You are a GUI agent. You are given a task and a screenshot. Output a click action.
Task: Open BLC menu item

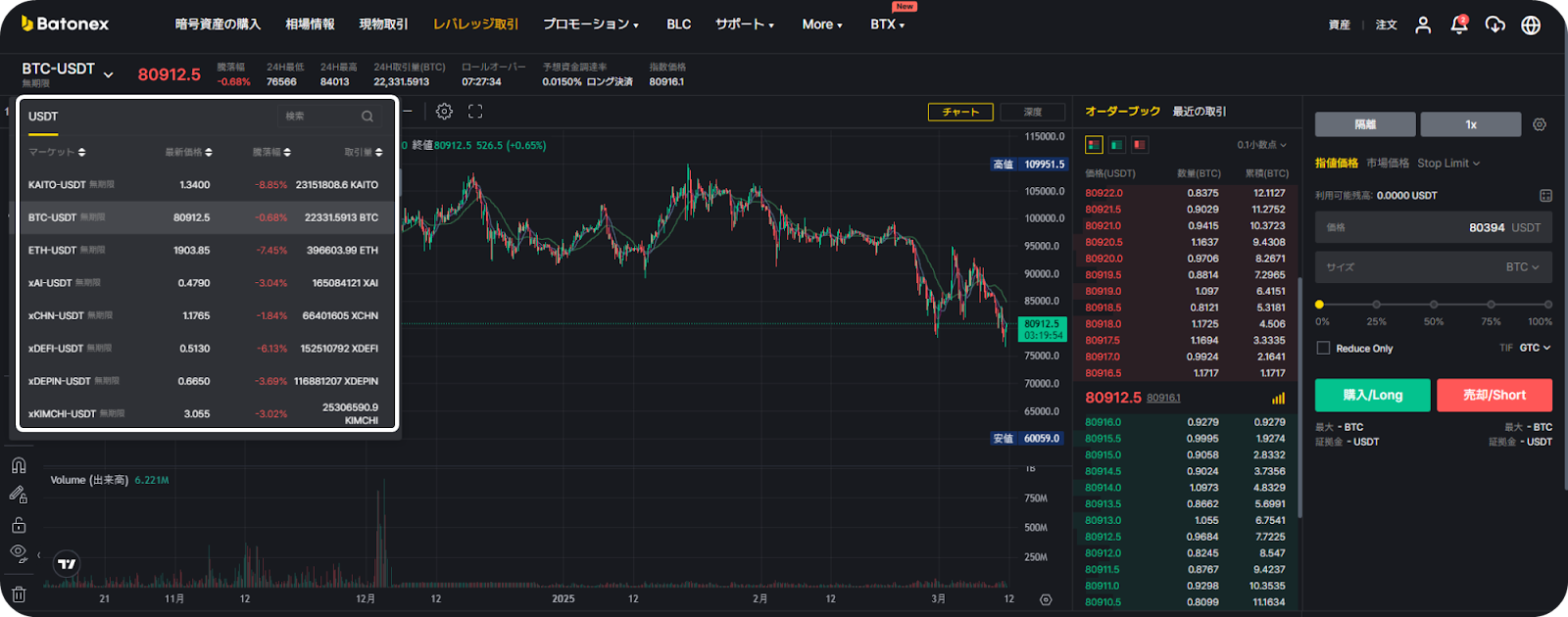click(679, 24)
